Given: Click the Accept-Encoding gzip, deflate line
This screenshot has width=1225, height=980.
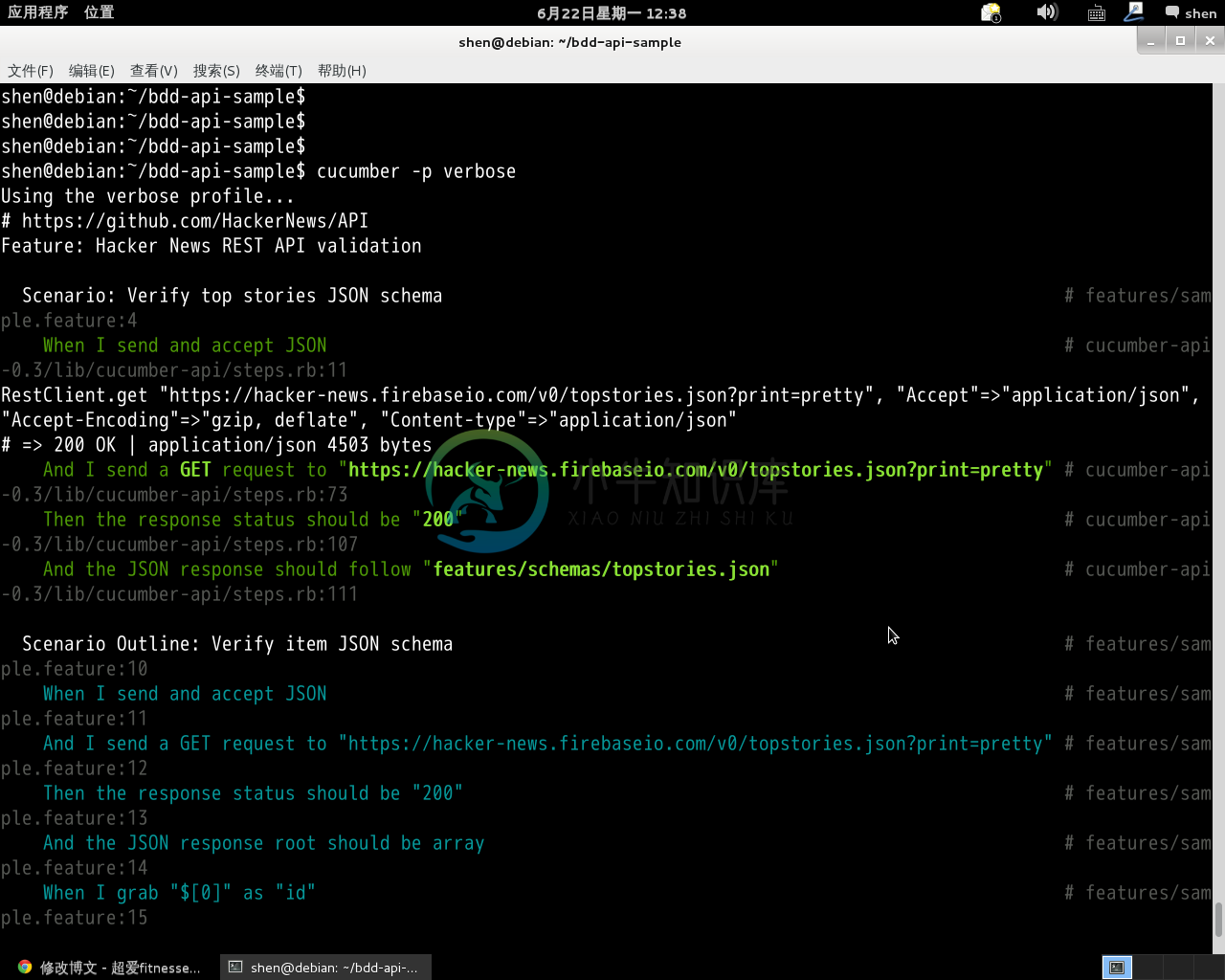Looking at the screenshot, I should tap(368, 420).
